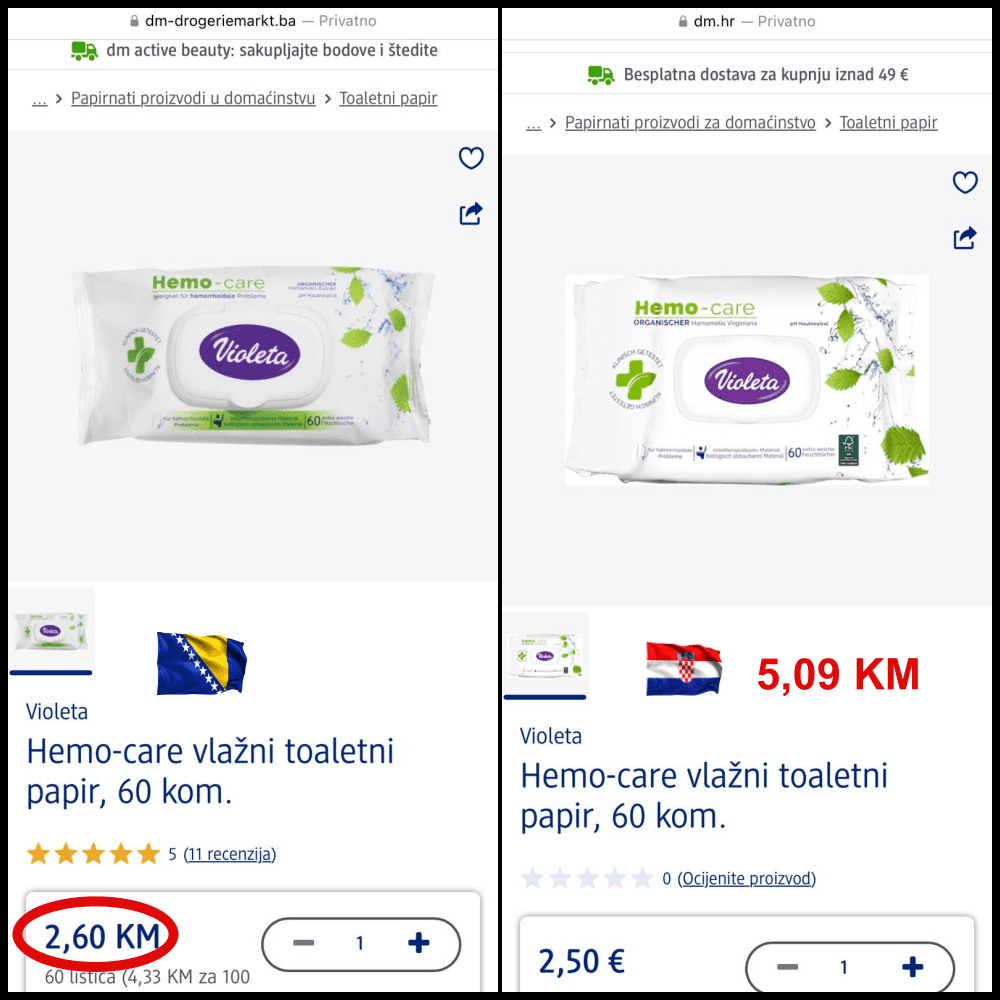Open 'Papirnati proizvodi u domaćinstvu' breadcrumb

click(193, 98)
